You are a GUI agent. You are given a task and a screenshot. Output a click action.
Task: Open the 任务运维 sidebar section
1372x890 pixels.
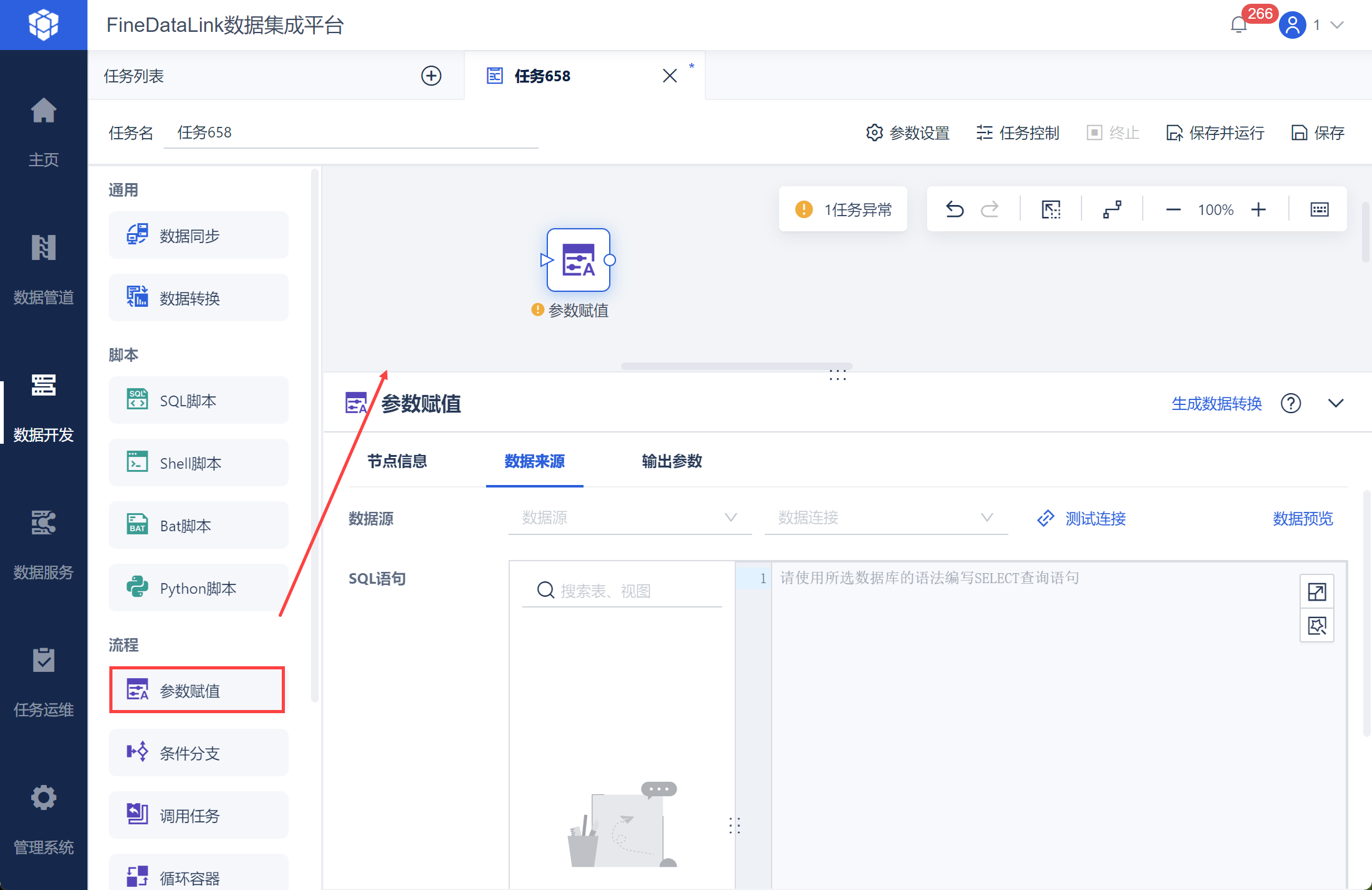click(43, 682)
